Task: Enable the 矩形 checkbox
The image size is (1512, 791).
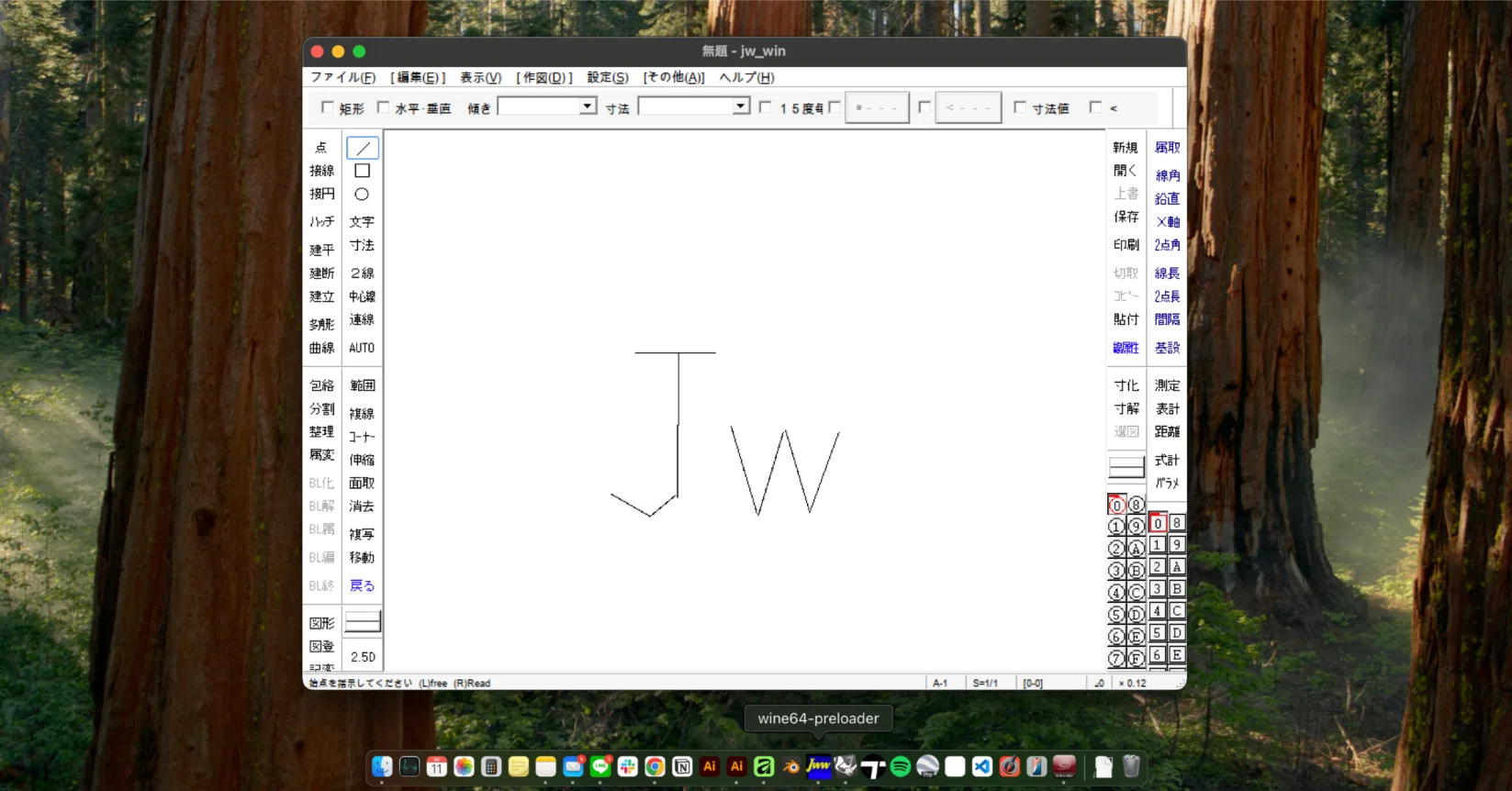Action: coord(327,107)
